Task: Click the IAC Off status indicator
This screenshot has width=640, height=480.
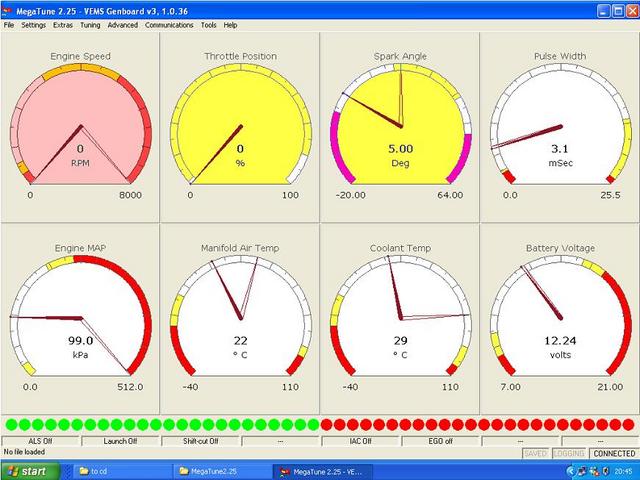Action: tap(360, 440)
